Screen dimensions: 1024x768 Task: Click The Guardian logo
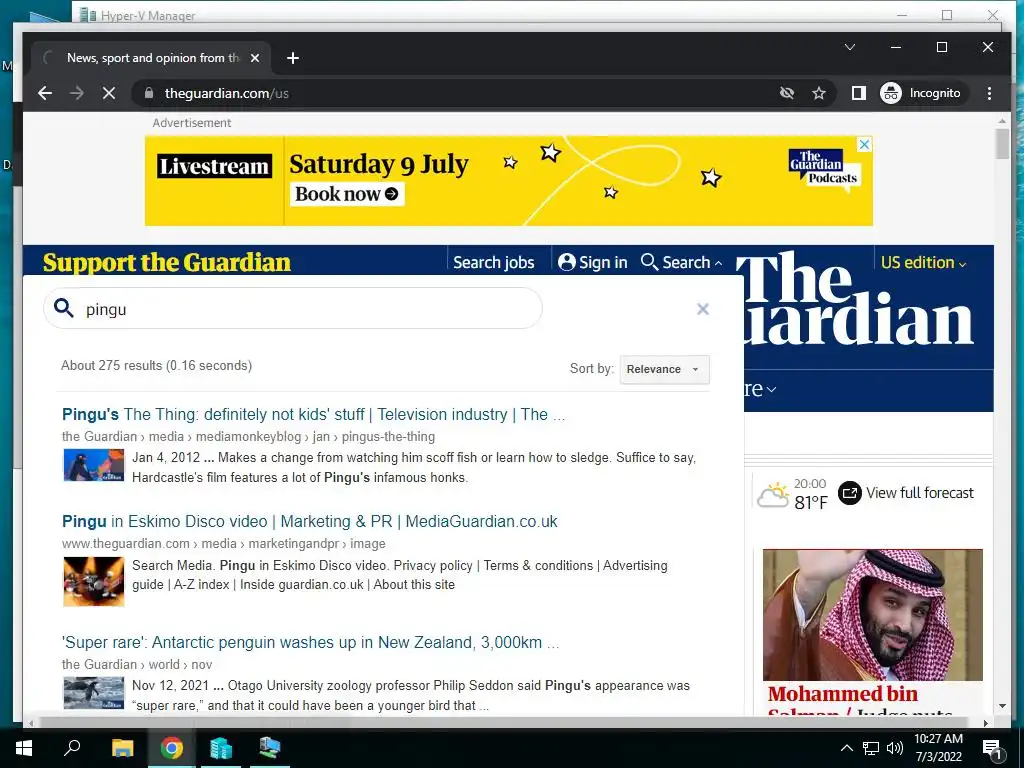[859, 300]
